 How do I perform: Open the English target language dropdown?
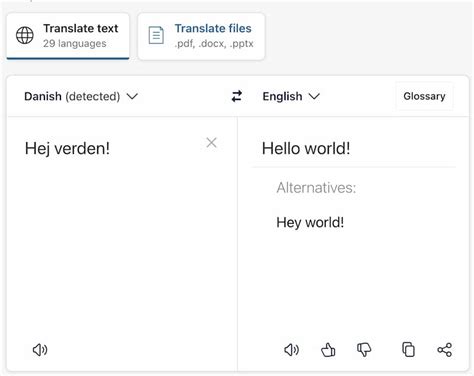pos(291,96)
